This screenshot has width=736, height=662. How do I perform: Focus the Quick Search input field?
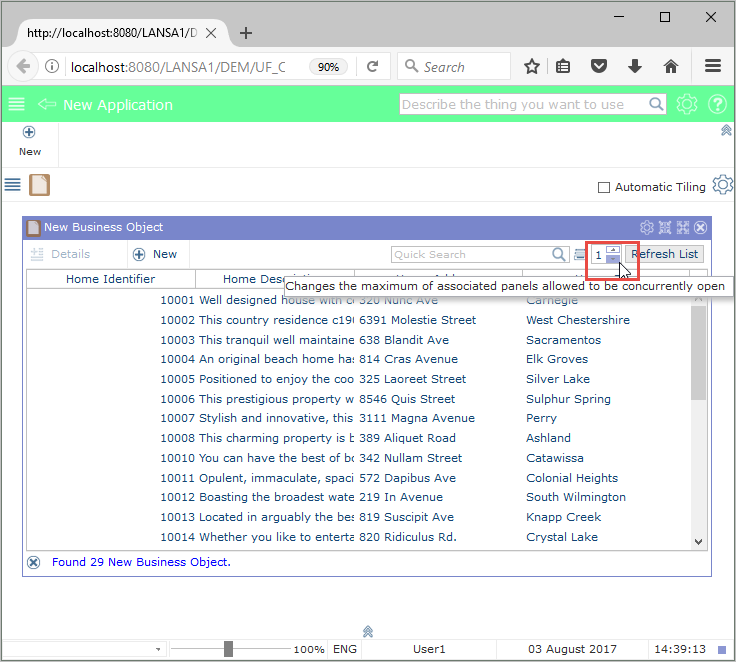[x=472, y=254]
